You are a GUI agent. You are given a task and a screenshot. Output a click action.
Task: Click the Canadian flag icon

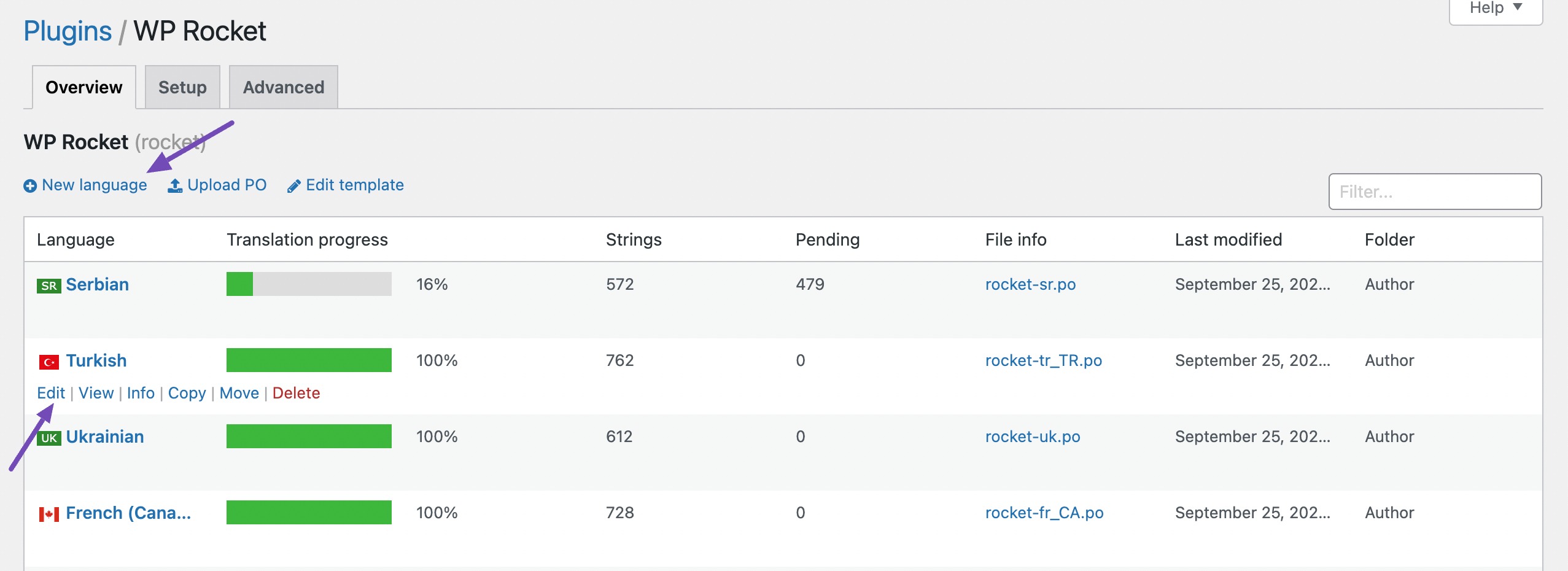[49, 514]
